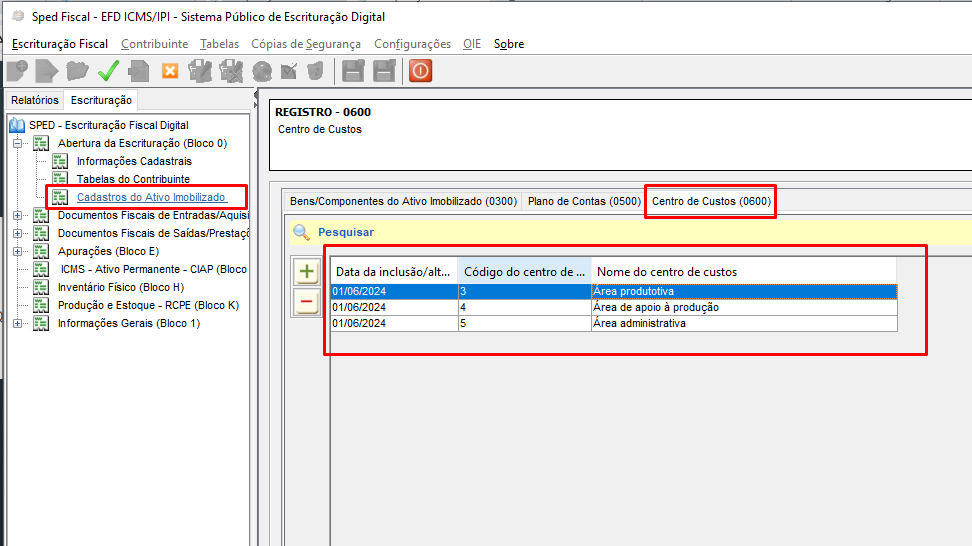
Task: Switch to the Relatórios tab
Action: [35, 100]
